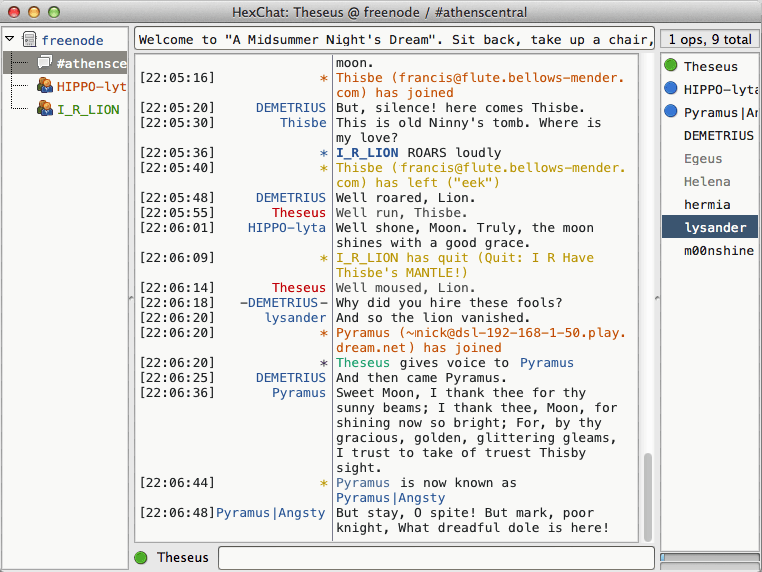Click the 'Pyramus is now known as' line
The width and height of the screenshot is (762, 572).
[426, 490]
